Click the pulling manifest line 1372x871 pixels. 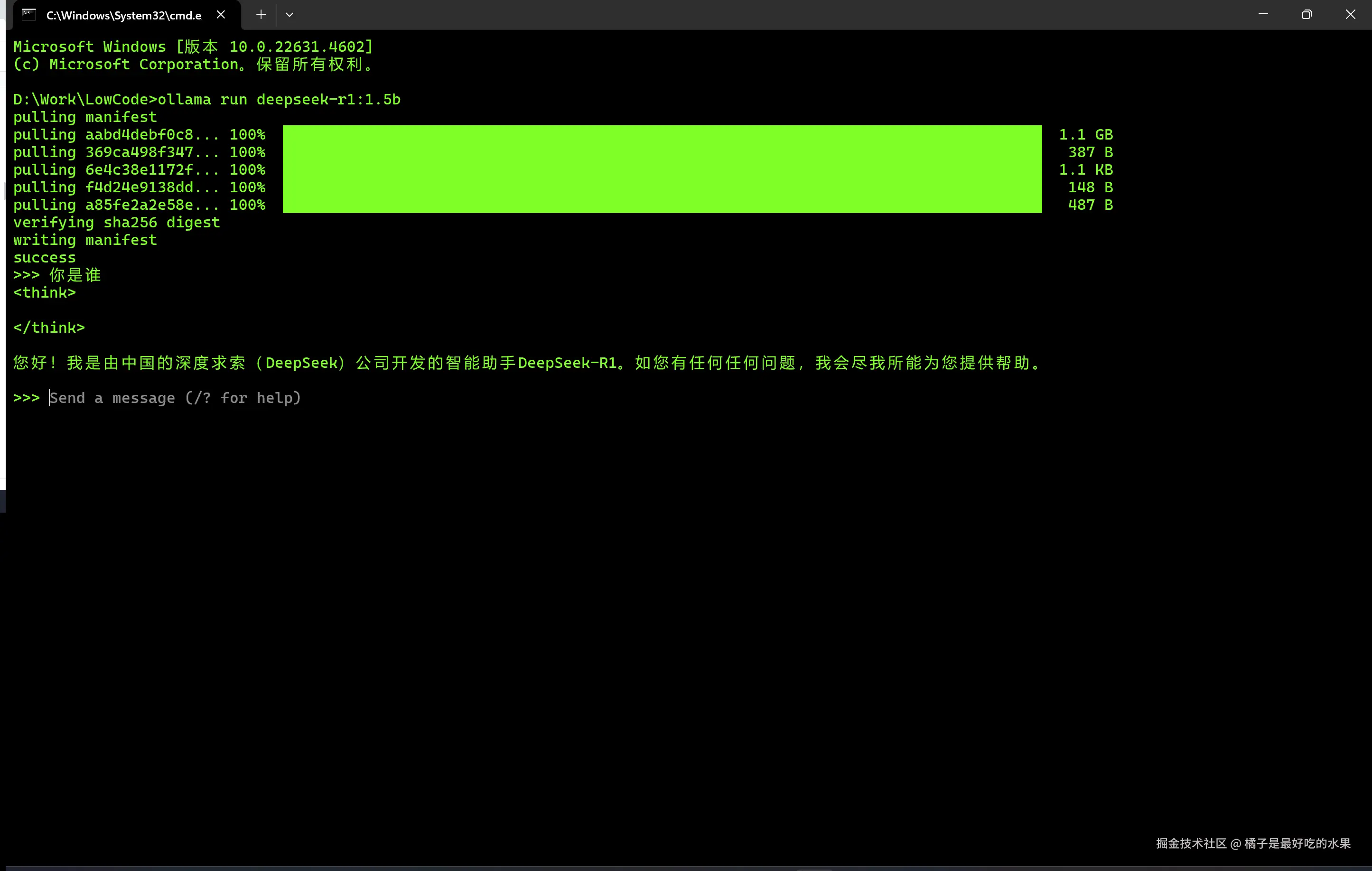click(85, 117)
